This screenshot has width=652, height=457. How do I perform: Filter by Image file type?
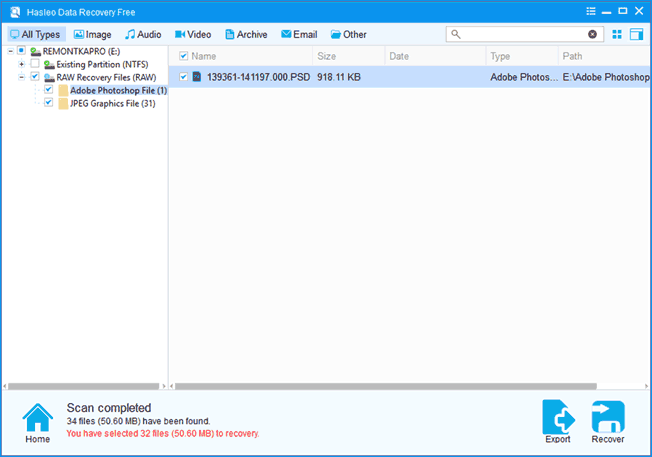[92, 35]
